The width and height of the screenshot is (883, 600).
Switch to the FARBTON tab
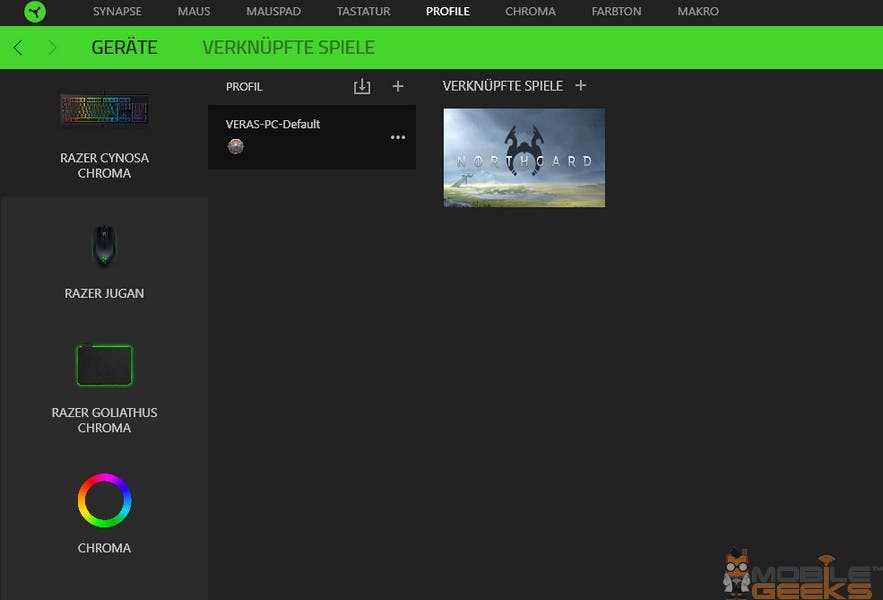click(616, 11)
